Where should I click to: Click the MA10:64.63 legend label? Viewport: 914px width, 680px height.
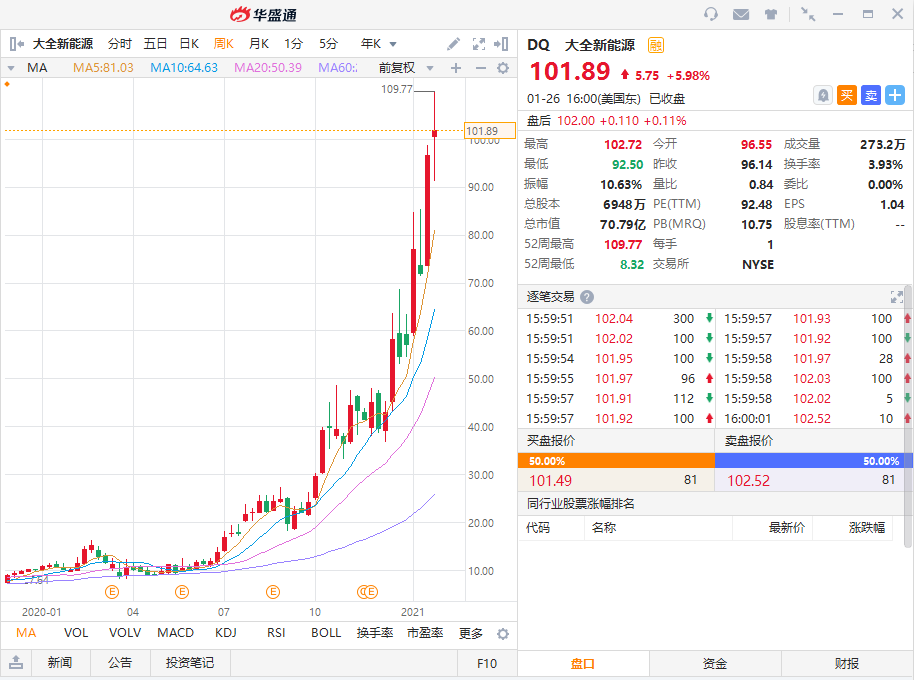click(x=184, y=68)
